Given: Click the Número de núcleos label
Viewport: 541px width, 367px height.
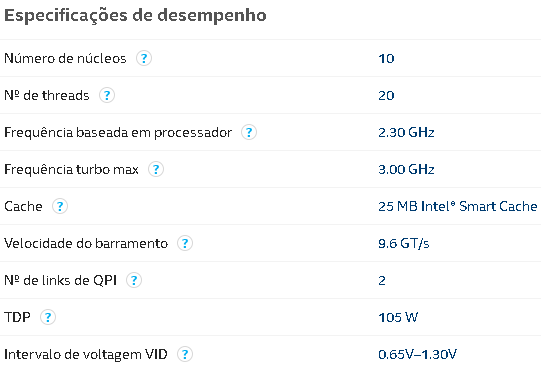Looking at the screenshot, I should click(x=65, y=58).
